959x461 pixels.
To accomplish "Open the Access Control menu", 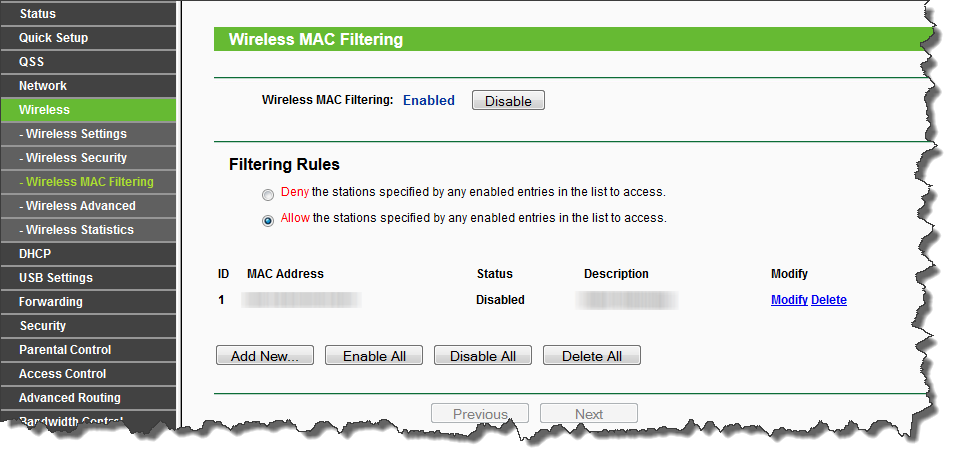I will (62, 374).
